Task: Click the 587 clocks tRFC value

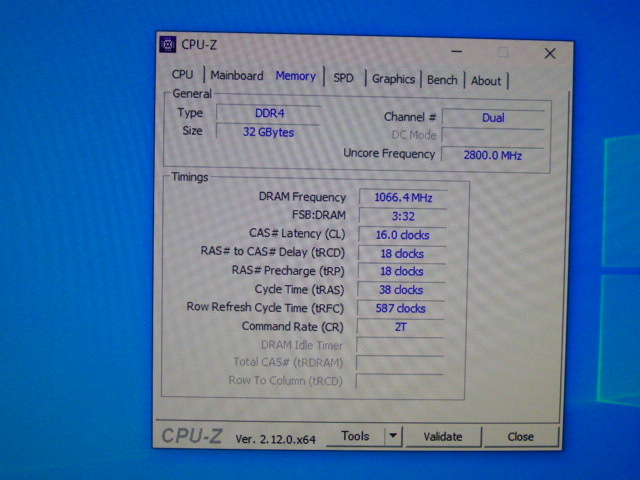Action: point(400,308)
